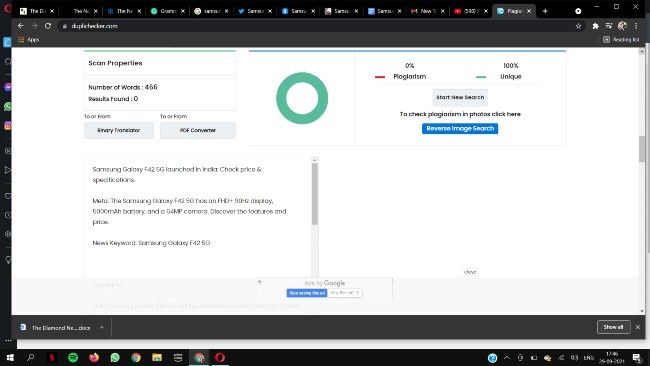Image resolution: width=650 pixels, height=366 pixels.
Task: Open Chrome's three-dot menu
Action: [636, 26]
